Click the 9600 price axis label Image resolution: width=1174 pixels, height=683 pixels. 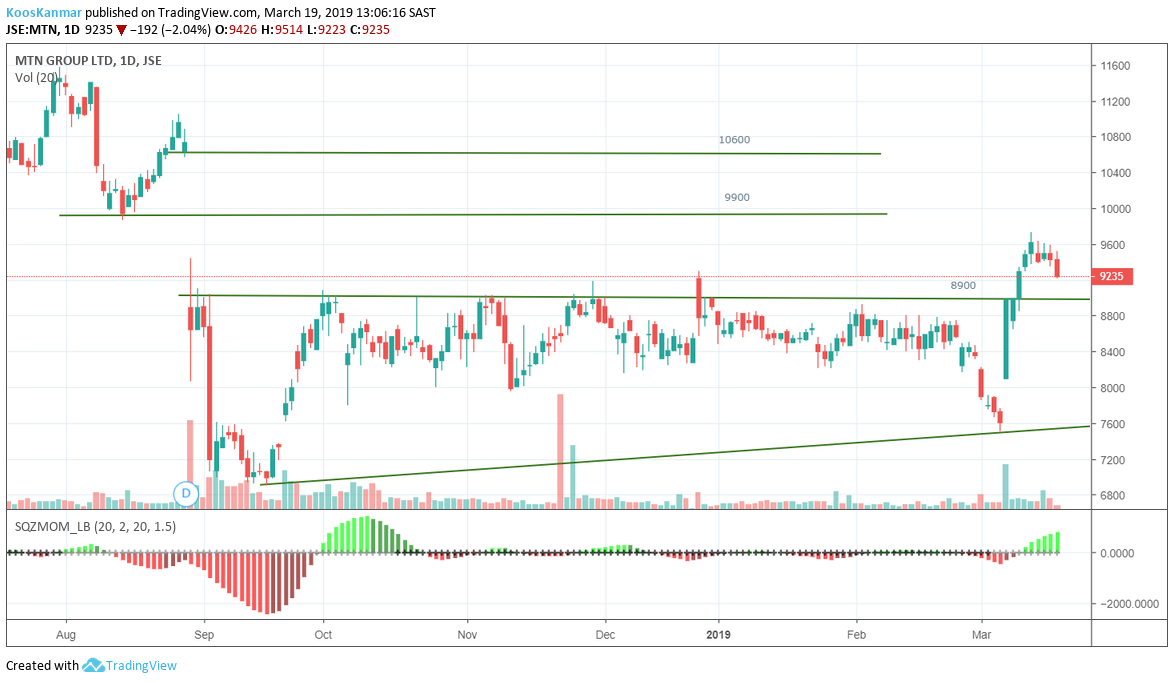pyautogui.click(x=1113, y=245)
